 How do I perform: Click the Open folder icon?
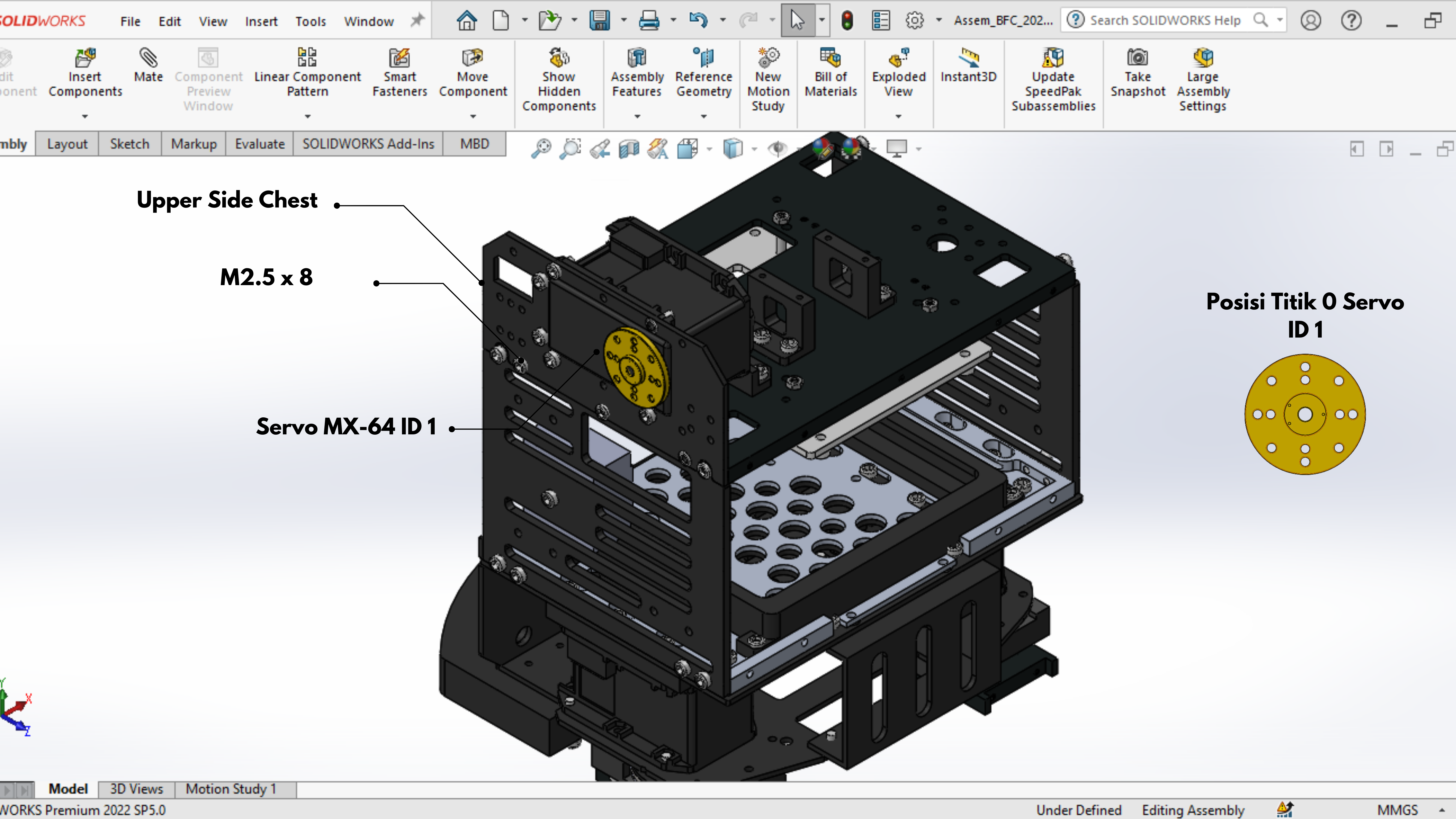(549, 20)
